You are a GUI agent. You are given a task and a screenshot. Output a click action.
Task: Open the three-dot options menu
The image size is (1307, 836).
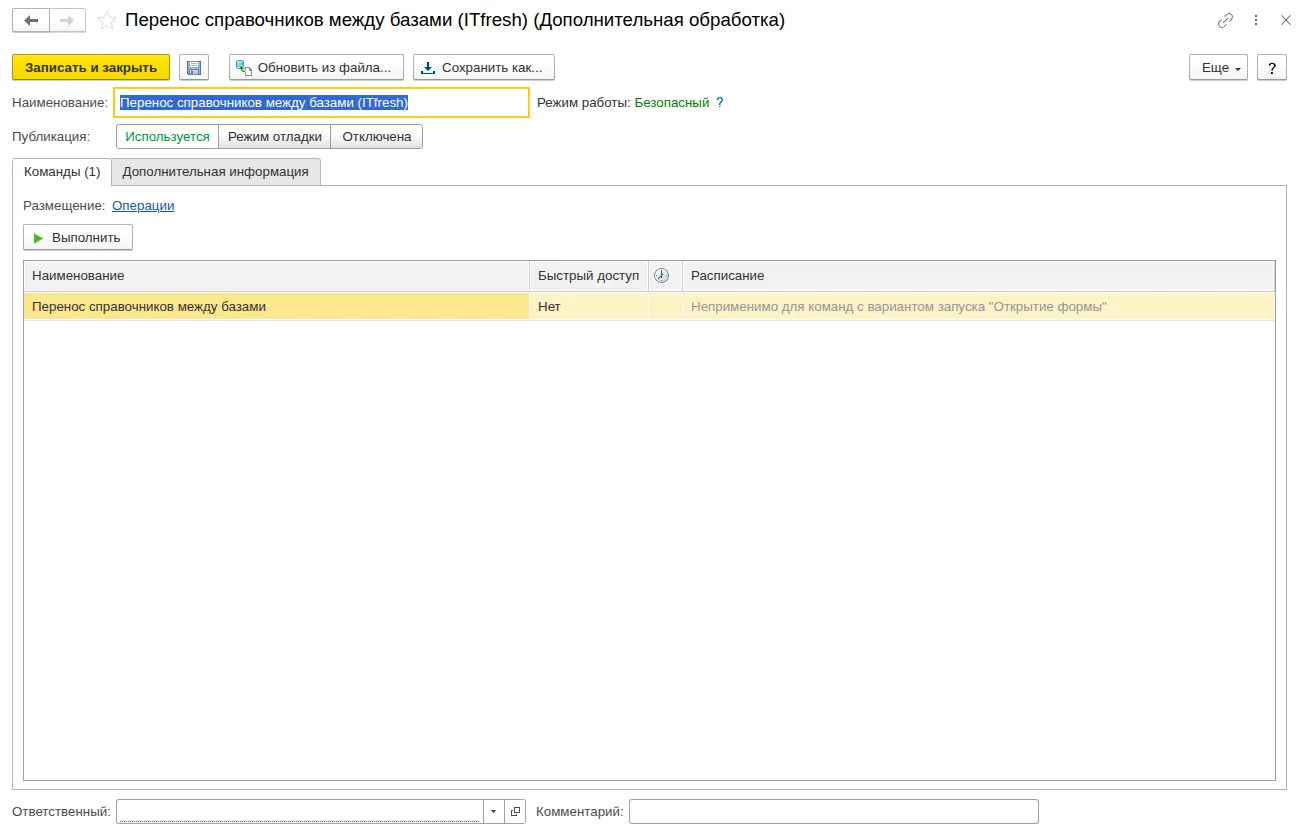pos(1256,20)
